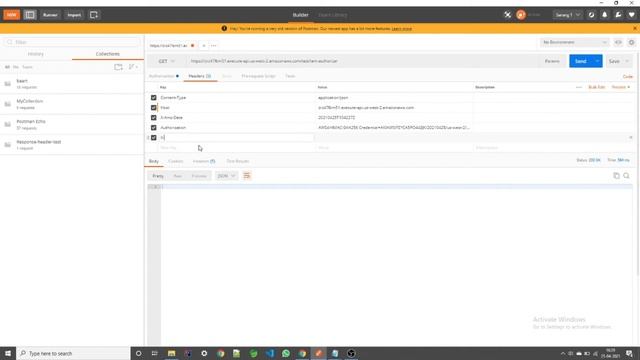
Task: Open the Runner
Action: pos(50,15)
